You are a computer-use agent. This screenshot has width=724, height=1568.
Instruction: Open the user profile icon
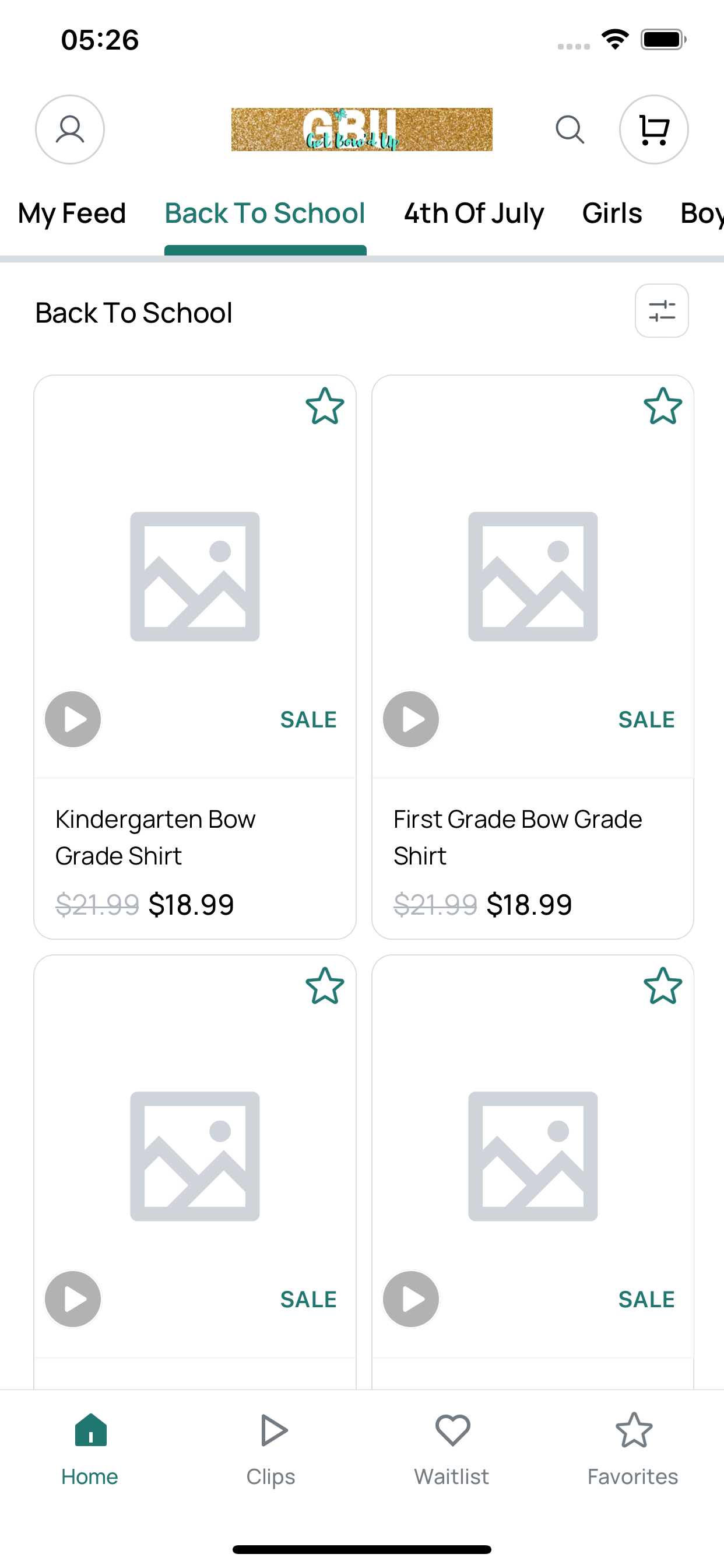coord(70,129)
